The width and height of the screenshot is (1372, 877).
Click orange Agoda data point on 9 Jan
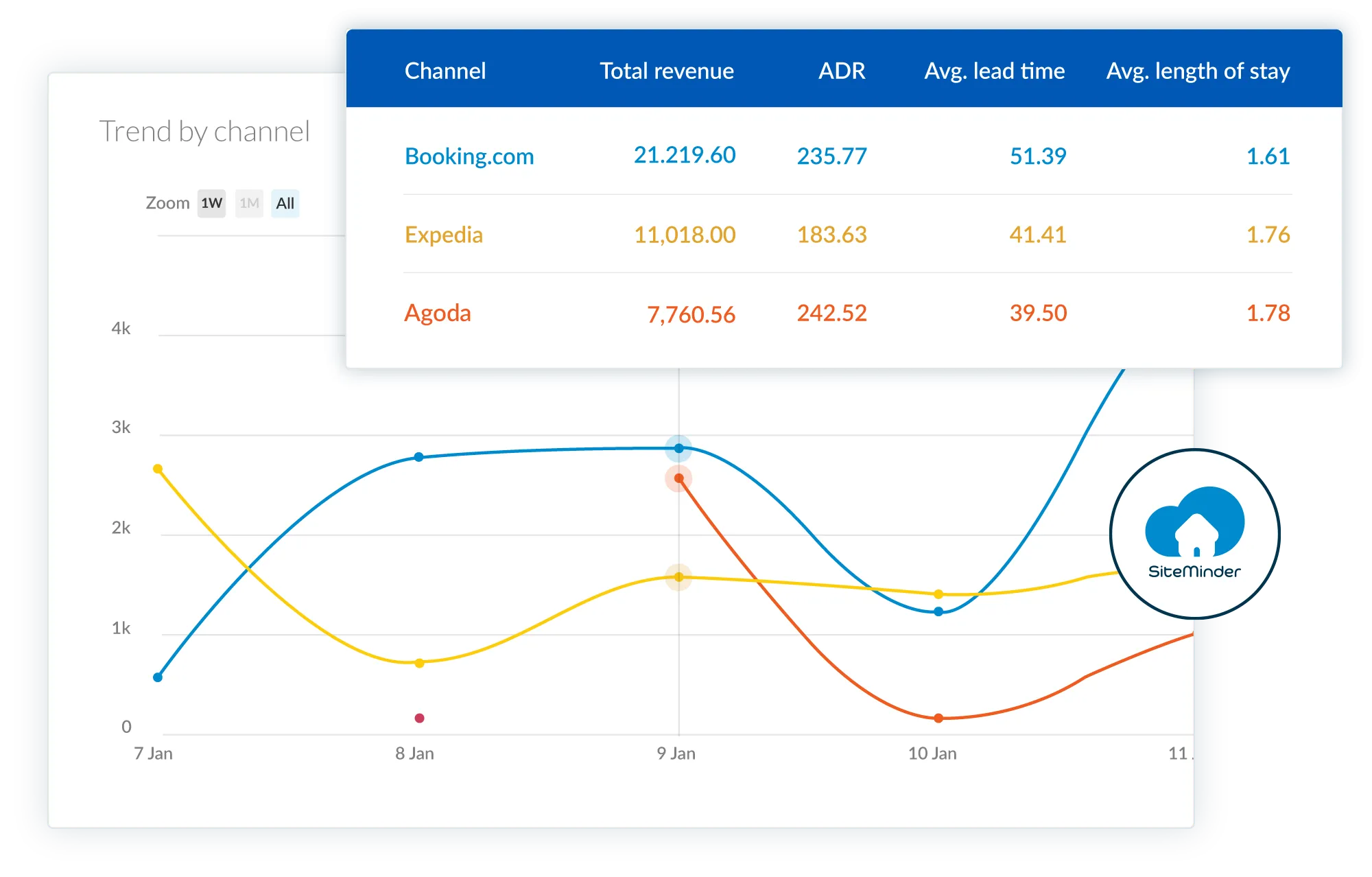point(678,478)
